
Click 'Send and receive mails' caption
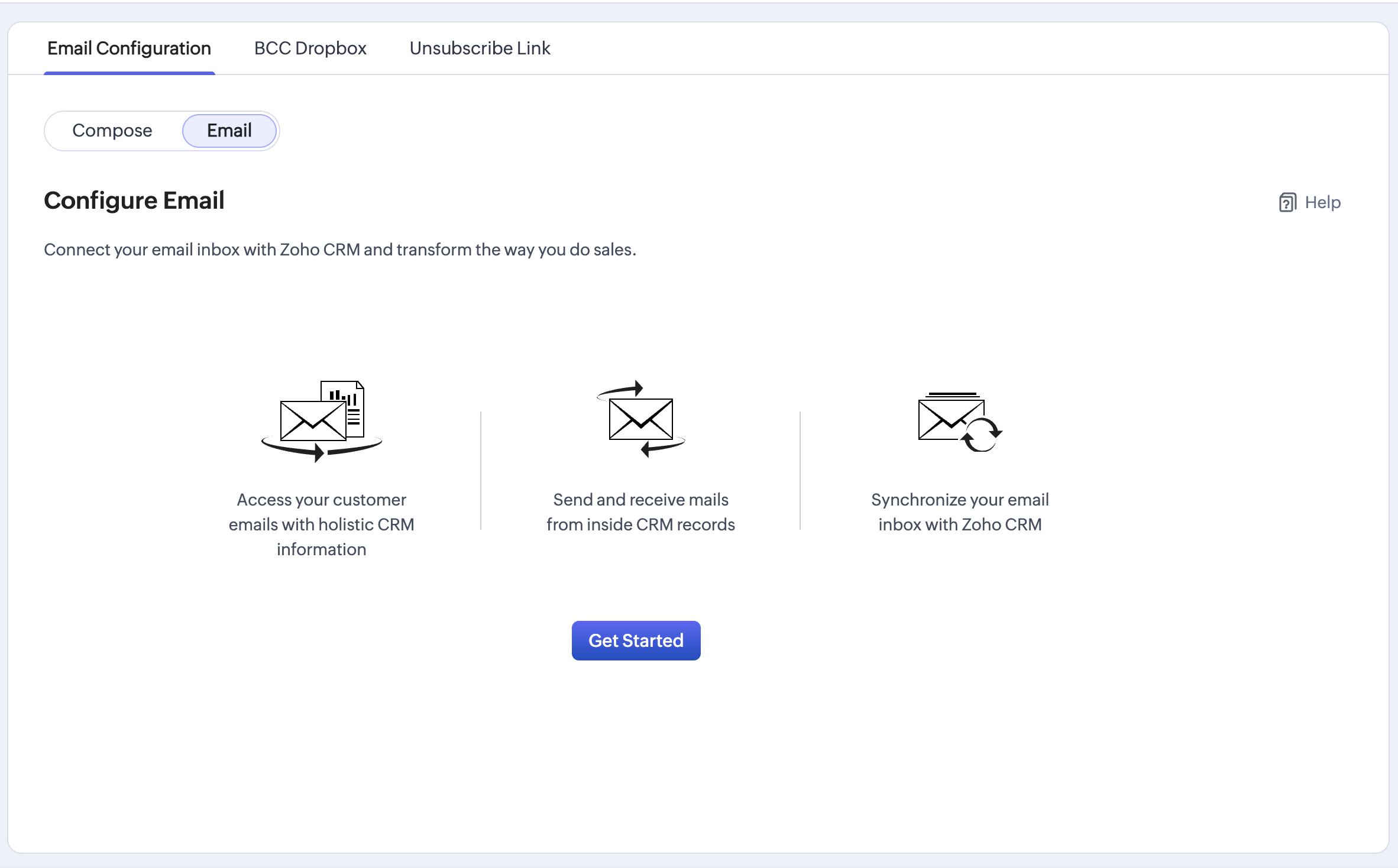[x=640, y=512]
